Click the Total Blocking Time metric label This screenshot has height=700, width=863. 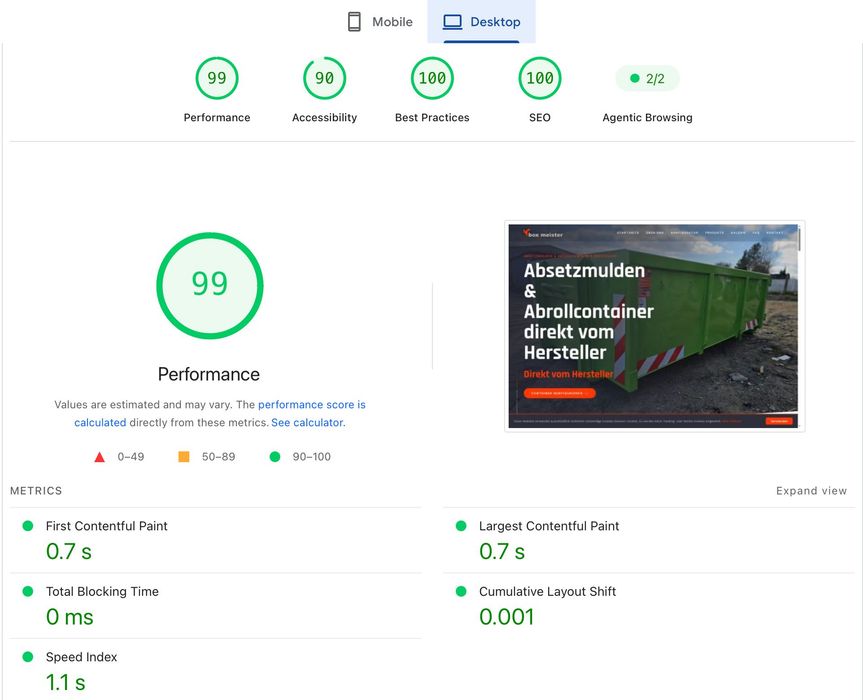pyautogui.click(x=102, y=591)
